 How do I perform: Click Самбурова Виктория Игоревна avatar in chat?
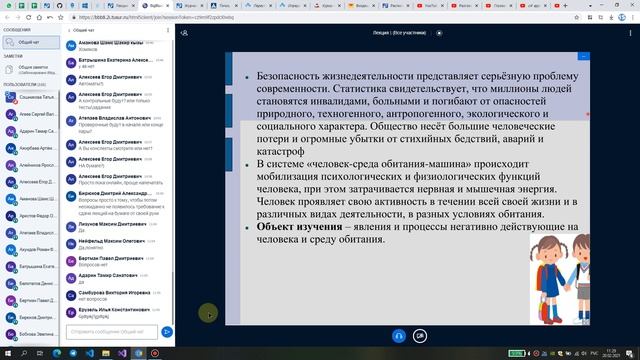pos(71,296)
